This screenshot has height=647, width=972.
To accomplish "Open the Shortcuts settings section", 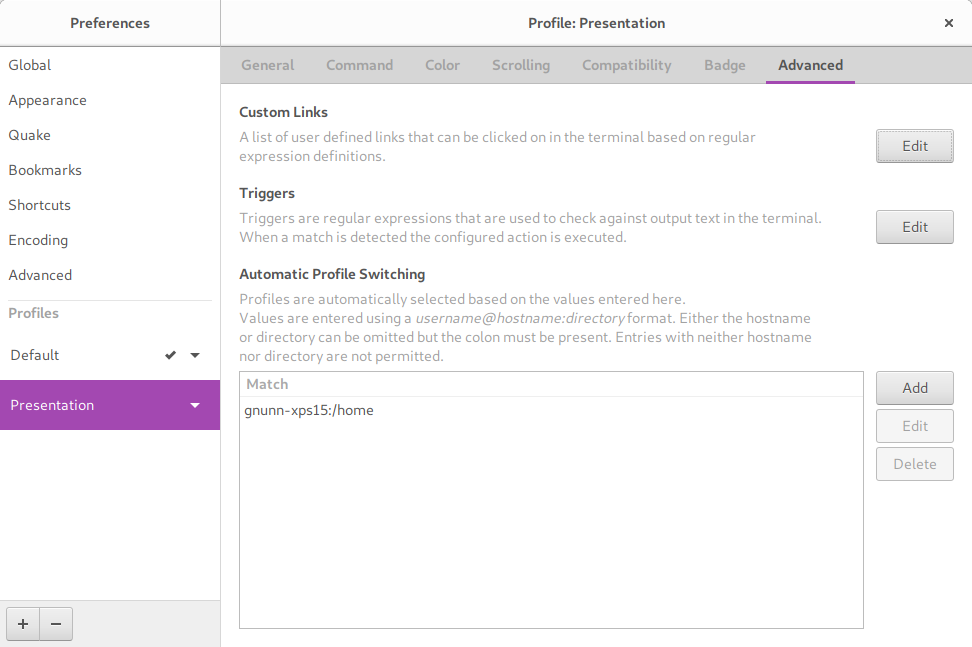I will pyautogui.click(x=39, y=205).
